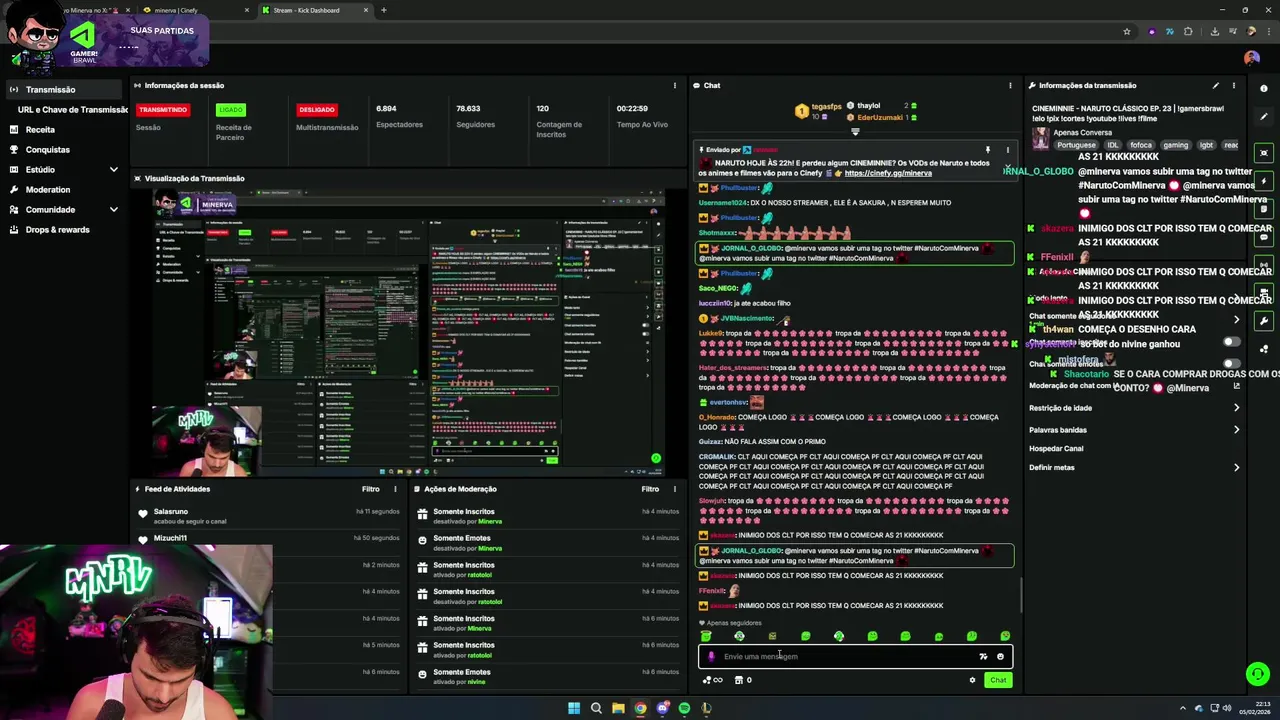Click the channel points infinity icon
Viewport: 1280px width, 720px height.
(x=712, y=680)
